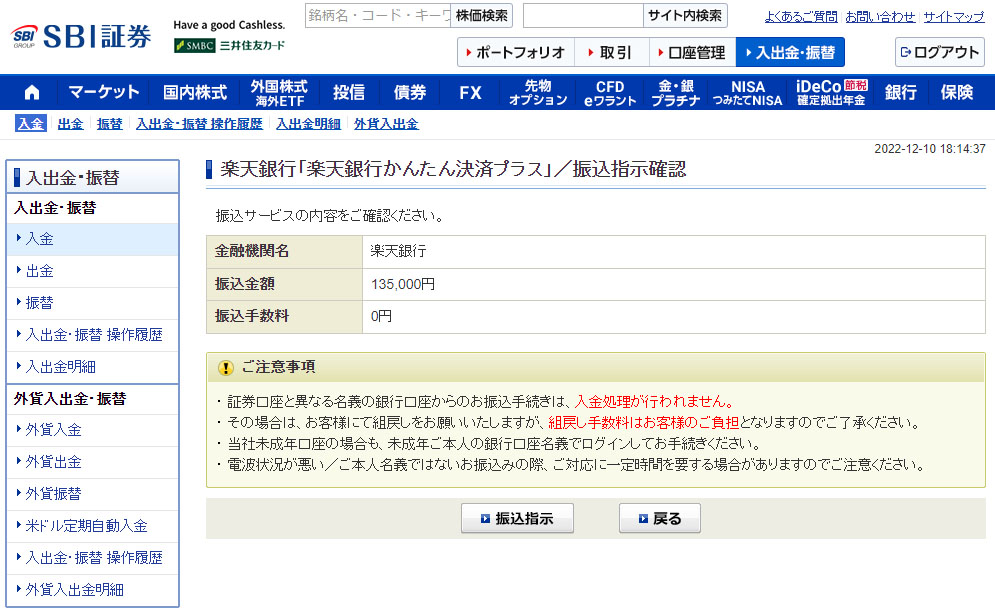Click the 株価検索 search button
This screenshot has width=995, height=610.
click(481, 16)
